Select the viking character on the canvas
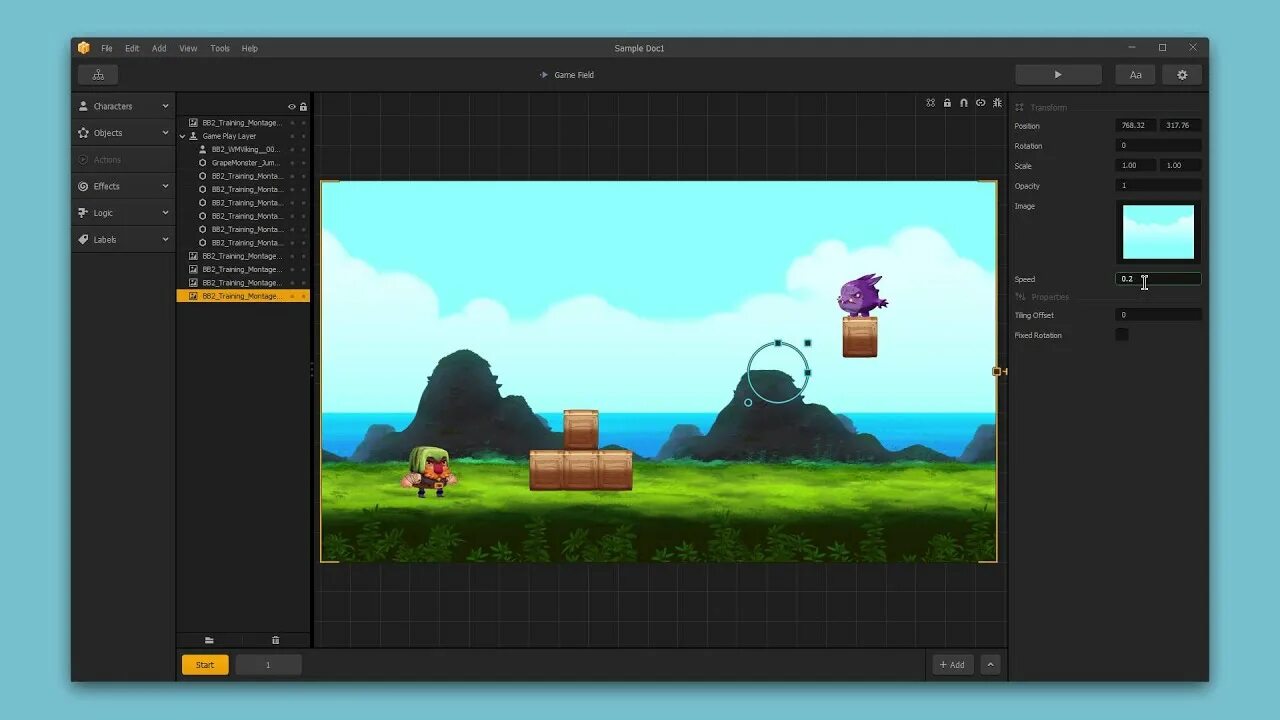Image resolution: width=1280 pixels, height=720 pixels. [429, 471]
